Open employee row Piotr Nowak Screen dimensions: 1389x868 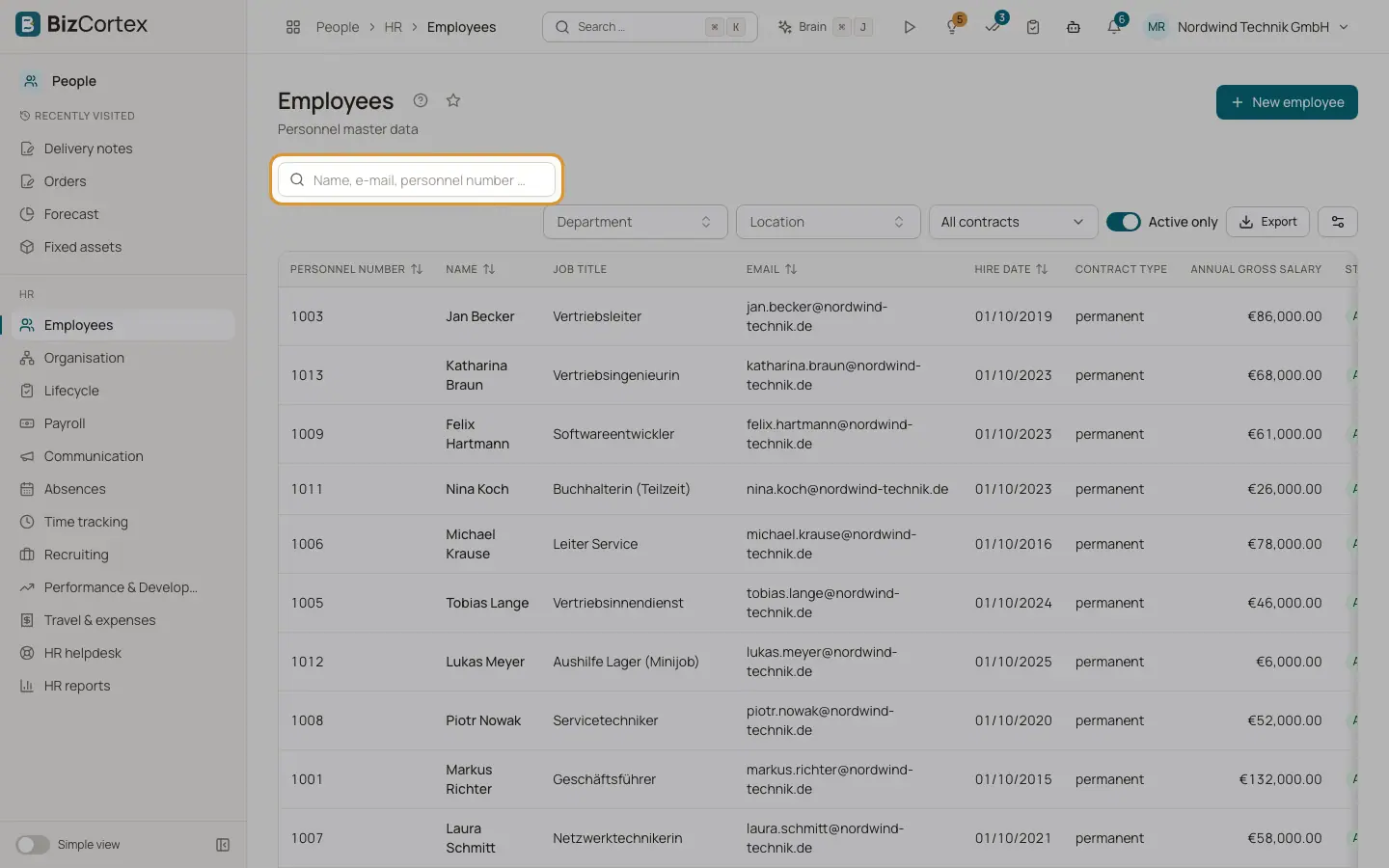[817, 720]
